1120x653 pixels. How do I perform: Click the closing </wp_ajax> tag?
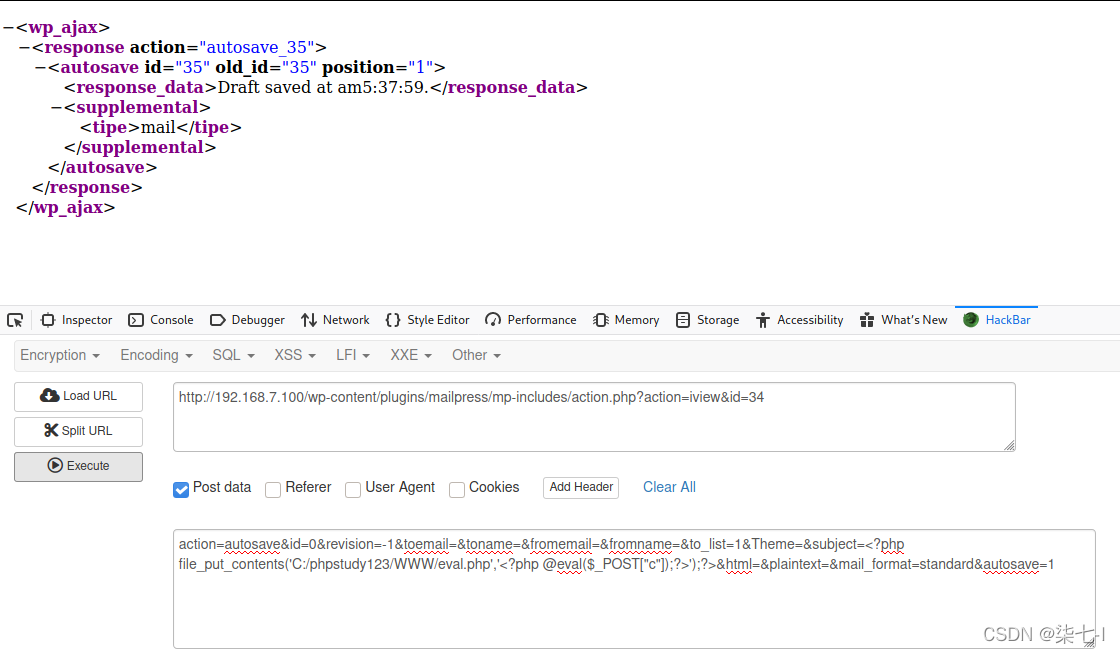pos(65,207)
